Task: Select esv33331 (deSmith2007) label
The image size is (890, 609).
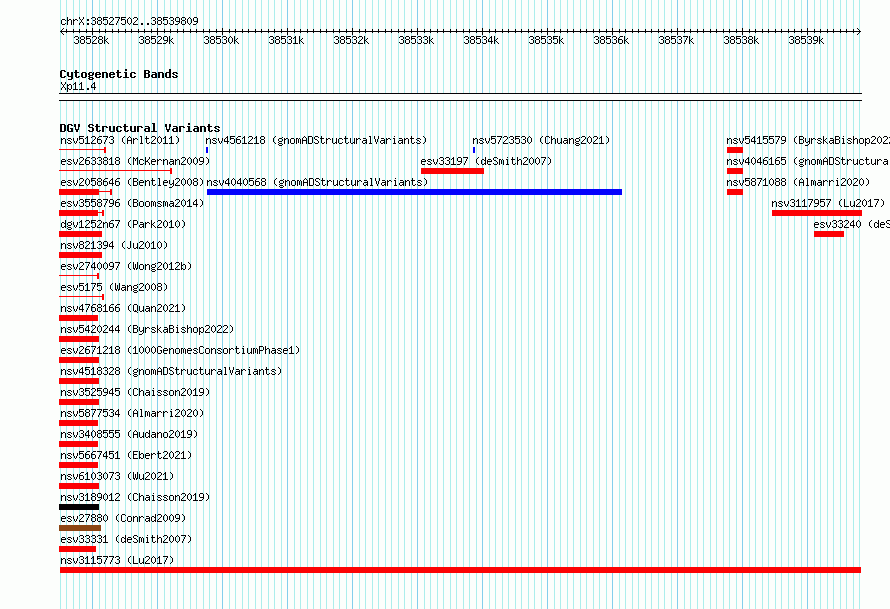Action: (x=126, y=539)
